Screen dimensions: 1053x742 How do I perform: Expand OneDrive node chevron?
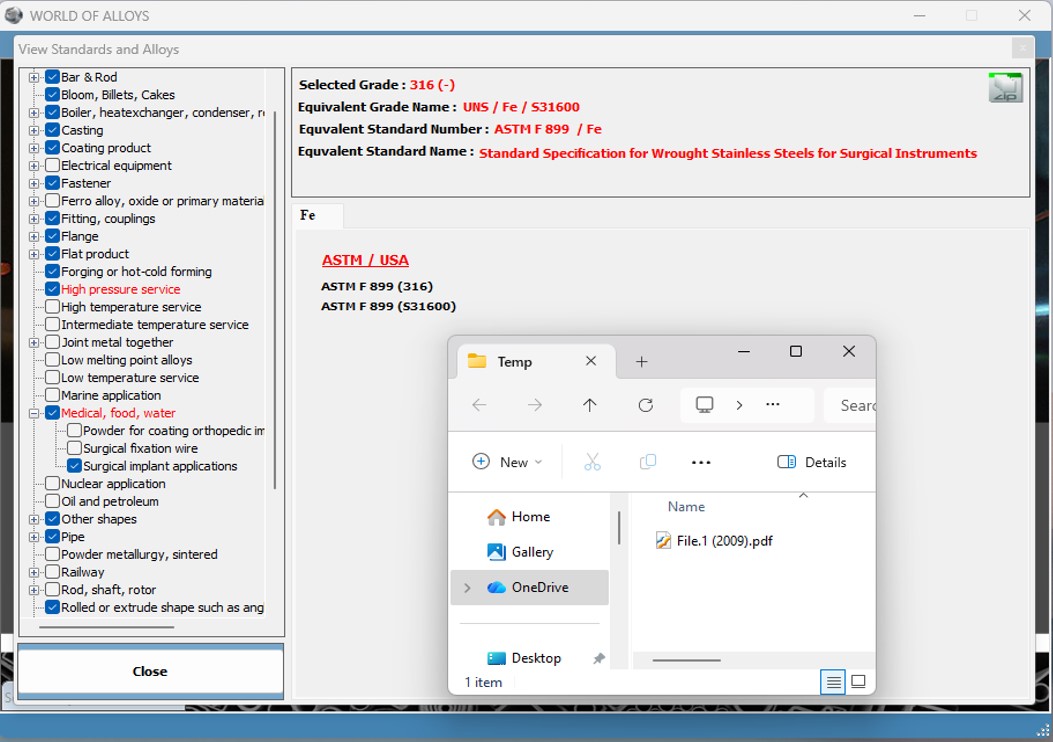[x=467, y=588]
